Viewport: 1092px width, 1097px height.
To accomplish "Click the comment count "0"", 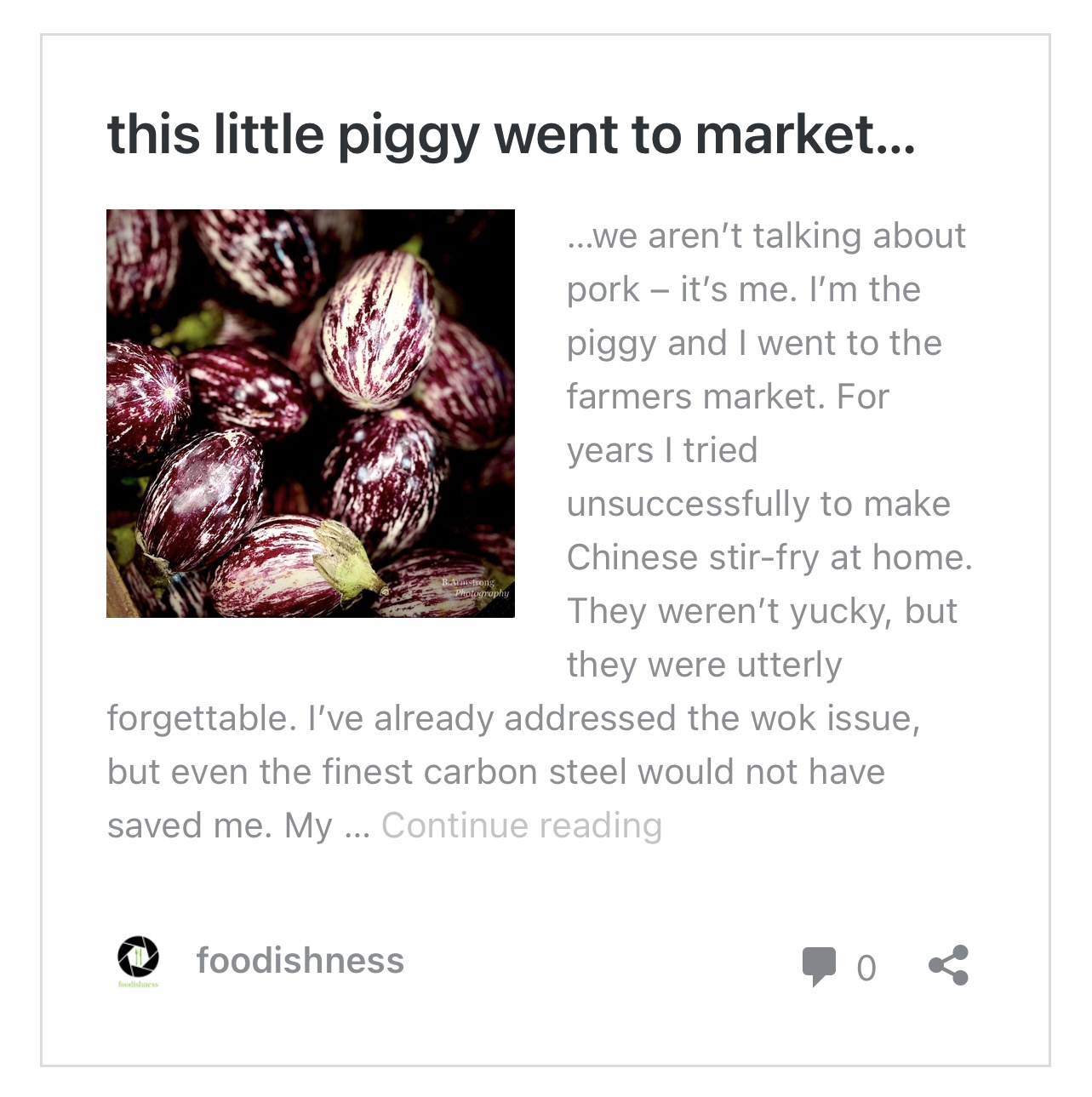I will pos(866,968).
